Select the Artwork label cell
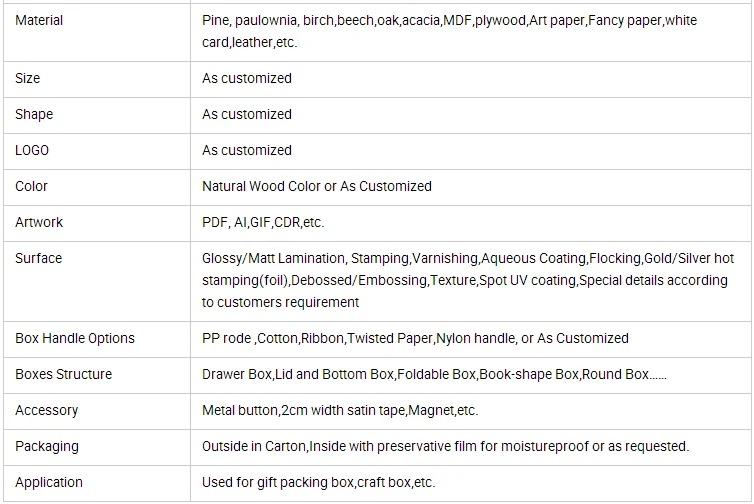Image resolution: width=754 pixels, height=504 pixels. 39,222
